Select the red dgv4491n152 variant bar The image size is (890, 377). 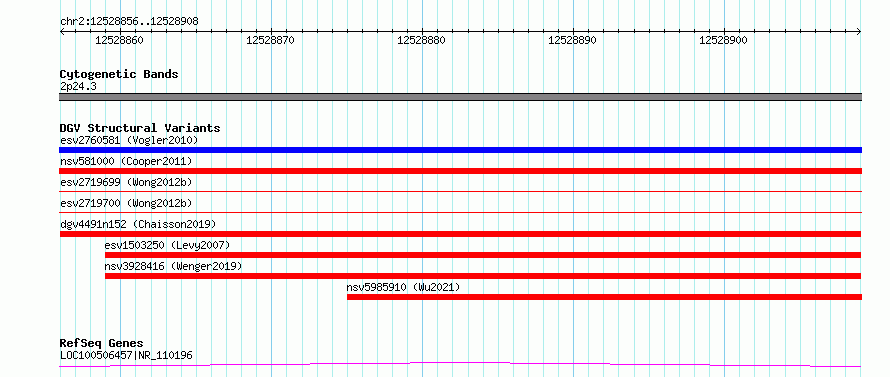pyautogui.click(x=460, y=234)
